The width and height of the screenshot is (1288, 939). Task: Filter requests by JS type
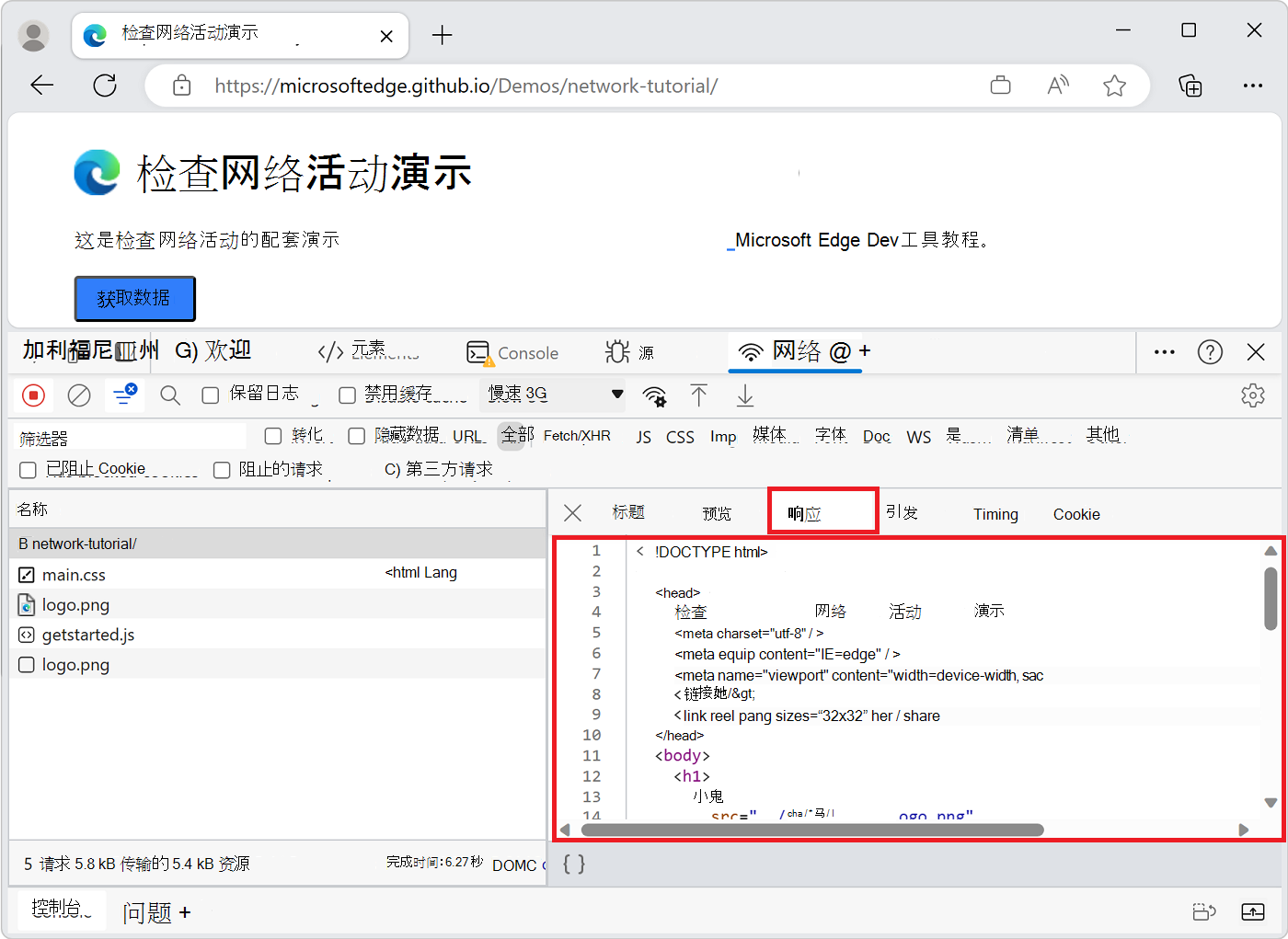coord(644,437)
